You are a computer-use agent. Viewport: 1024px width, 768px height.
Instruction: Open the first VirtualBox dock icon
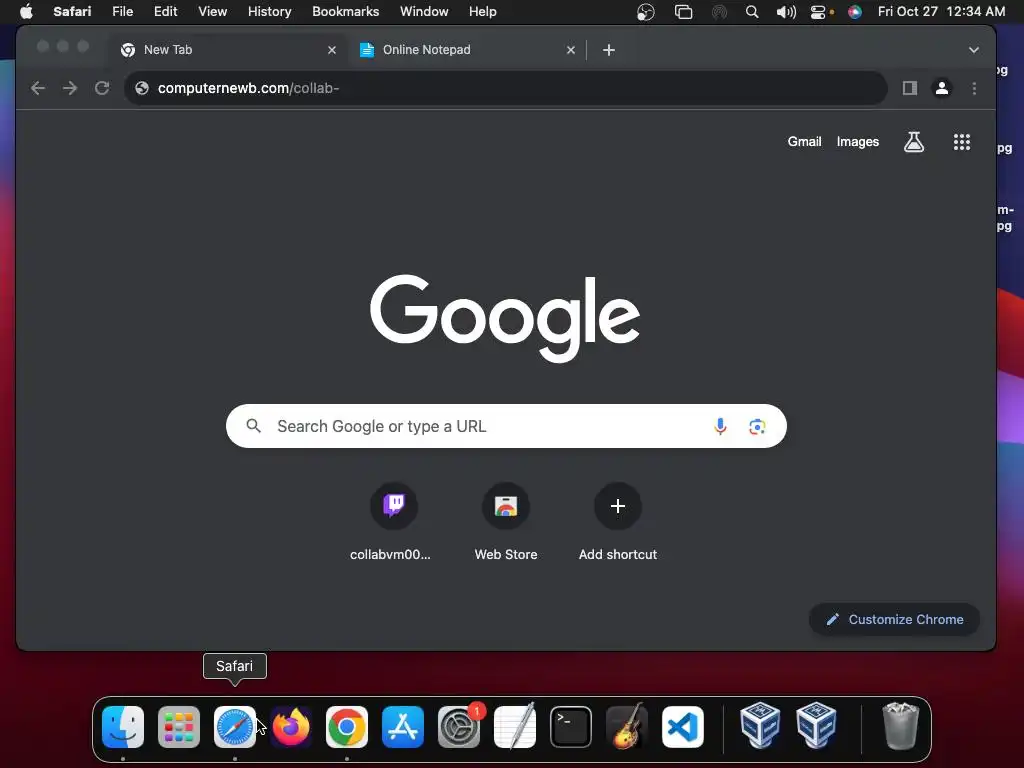pyautogui.click(x=760, y=726)
